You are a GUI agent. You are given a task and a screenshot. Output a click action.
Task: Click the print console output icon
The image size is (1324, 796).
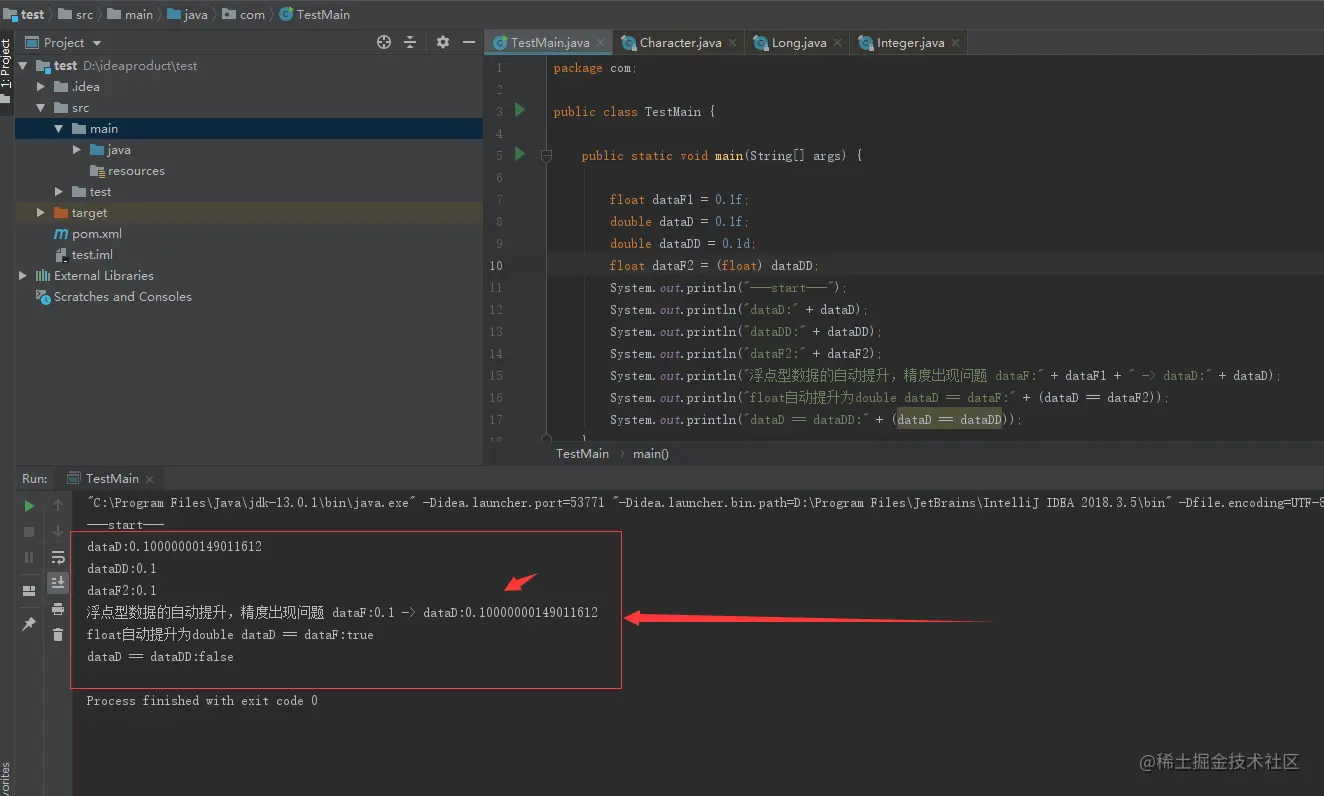[x=58, y=608]
